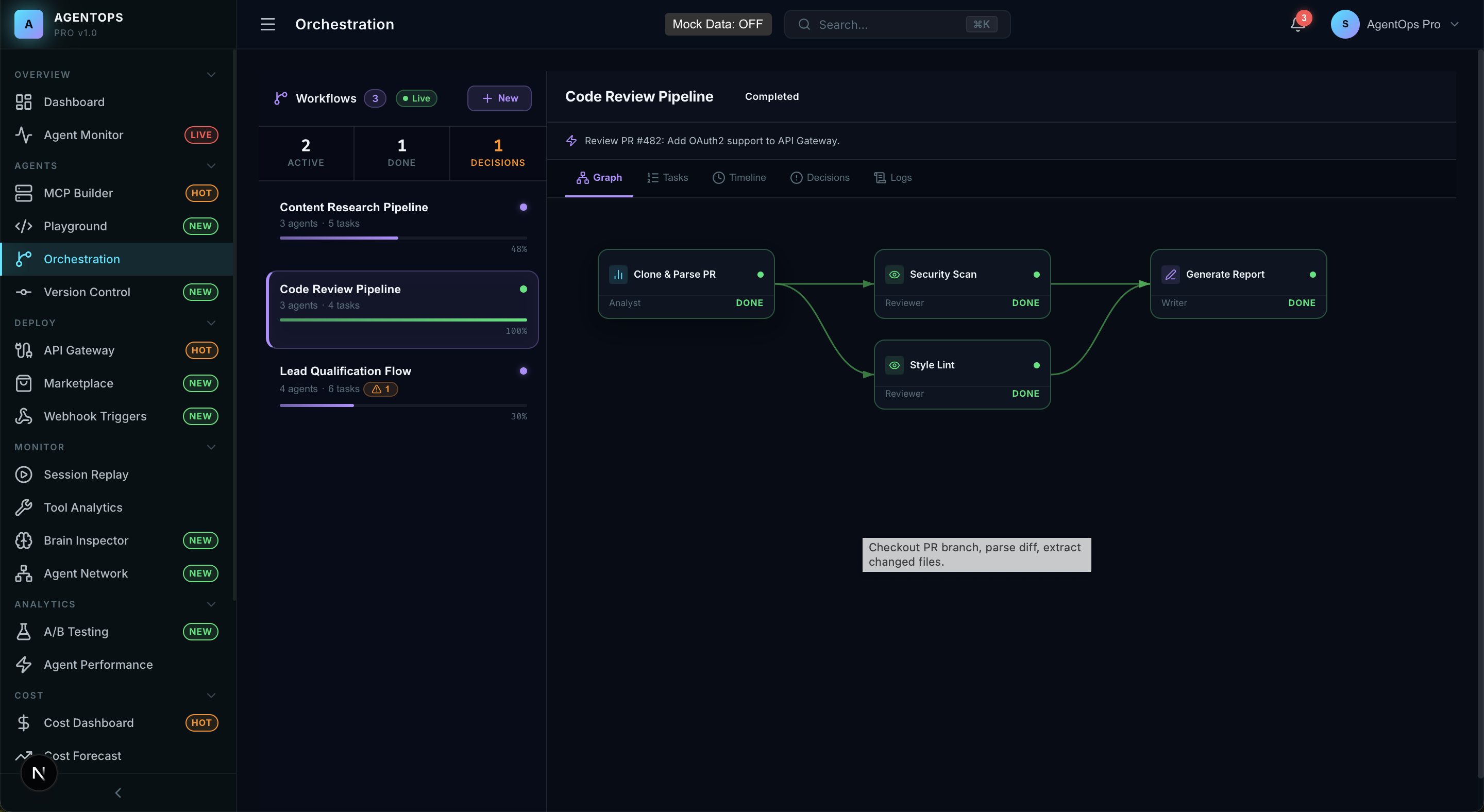Switch to the Decisions tab

pyautogui.click(x=820, y=177)
